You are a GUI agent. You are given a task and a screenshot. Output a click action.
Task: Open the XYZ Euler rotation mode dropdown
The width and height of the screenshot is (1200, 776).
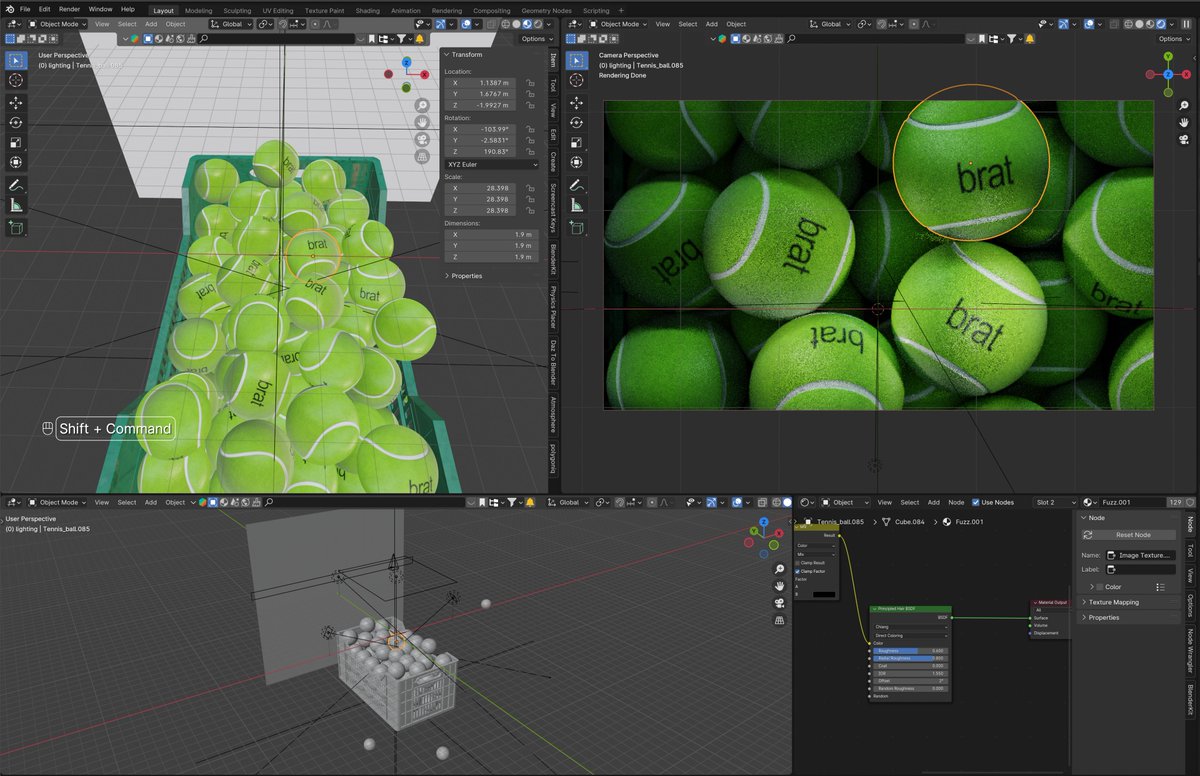click(492, 164)
